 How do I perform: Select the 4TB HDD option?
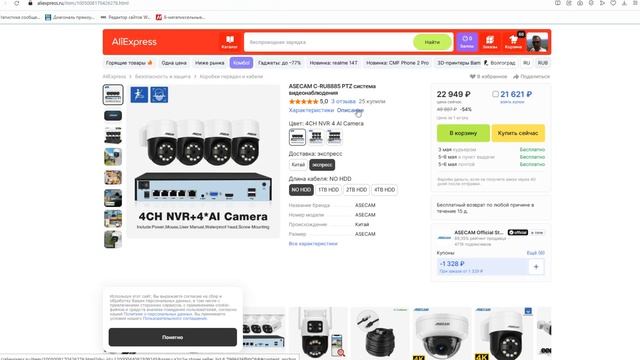point(384,190)
